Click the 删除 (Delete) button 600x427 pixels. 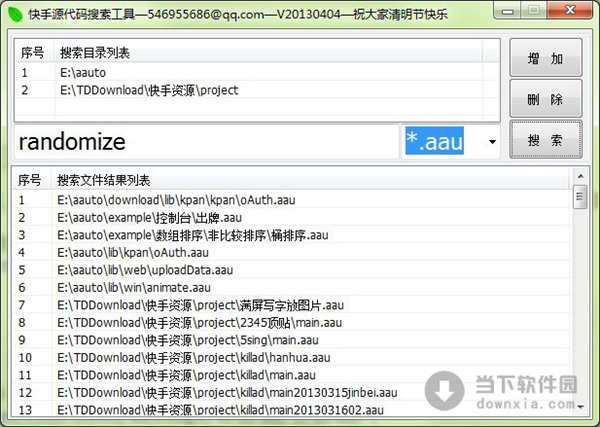(x=546, y=100)
